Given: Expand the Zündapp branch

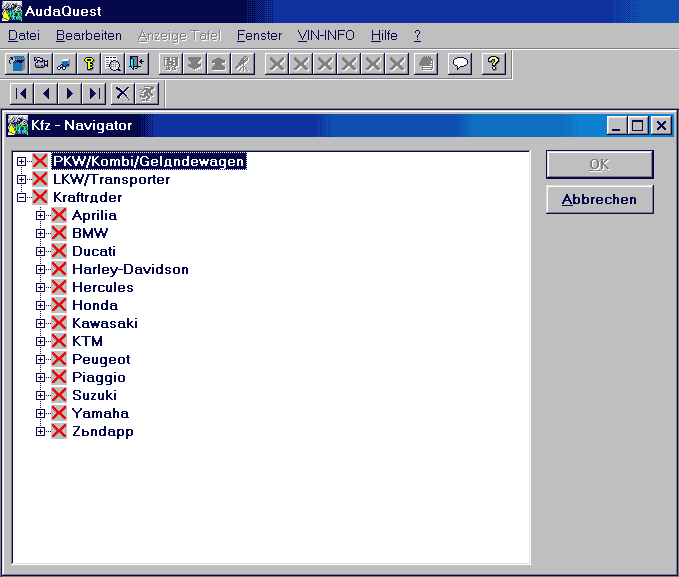Looking at the screenshot, I should tap(40, 431).
